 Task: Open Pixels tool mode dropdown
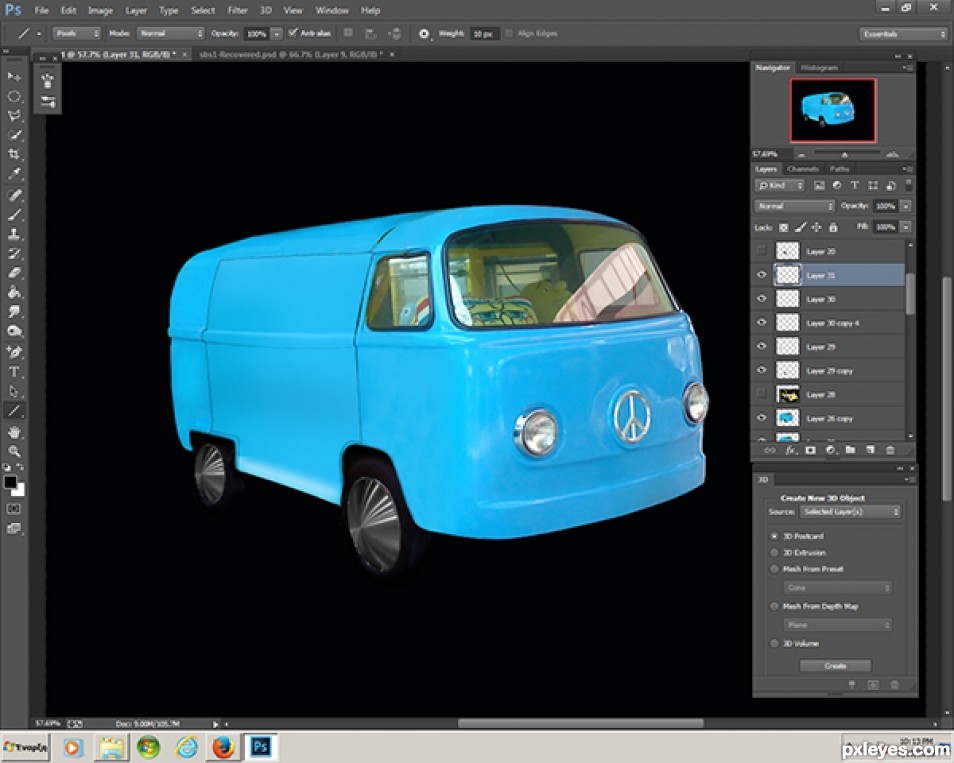click(77, 33)
